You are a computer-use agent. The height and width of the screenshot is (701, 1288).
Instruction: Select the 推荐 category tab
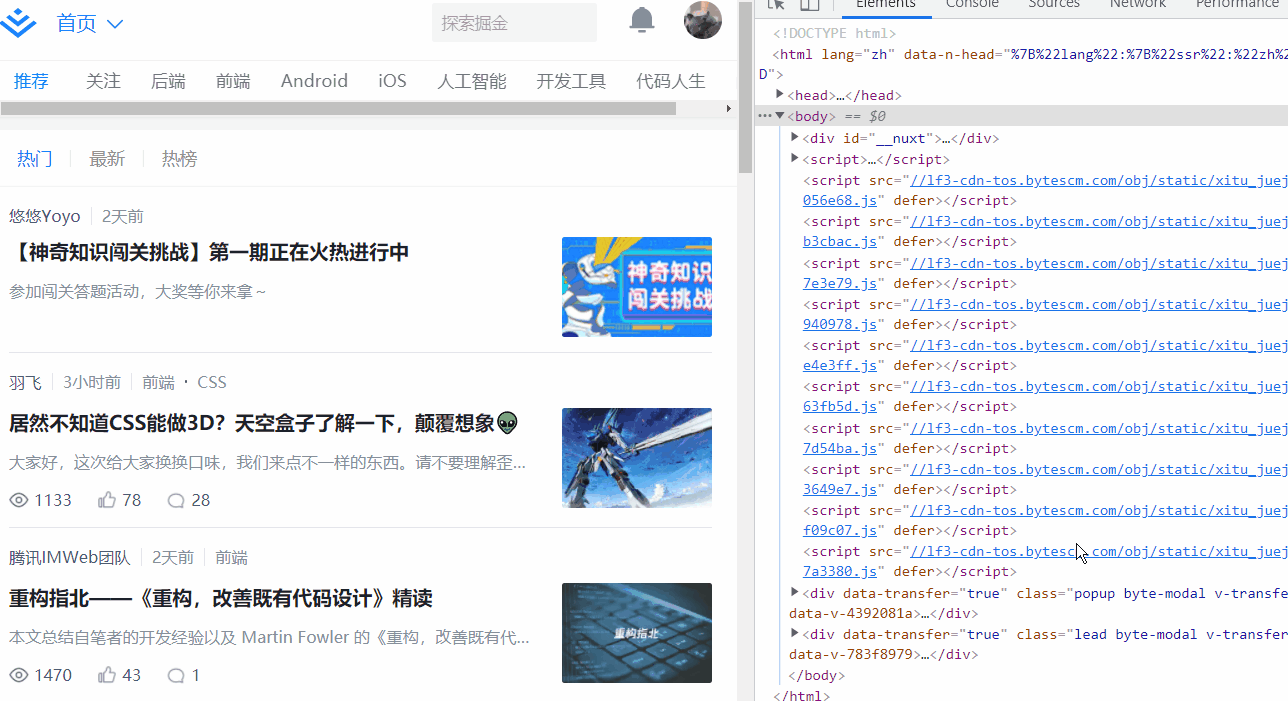(31, 81)
